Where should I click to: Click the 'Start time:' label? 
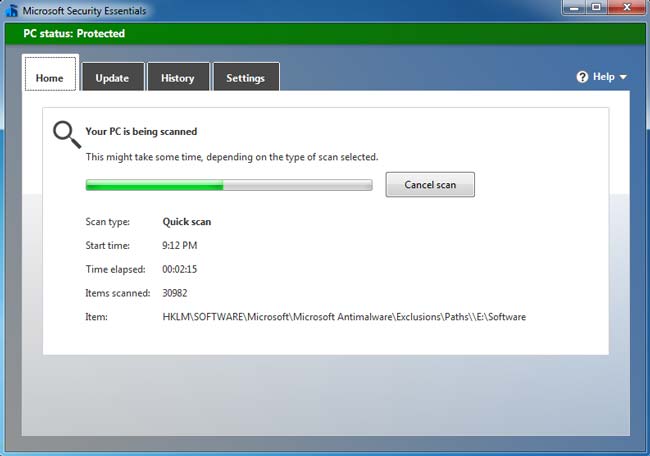(107, 245)
